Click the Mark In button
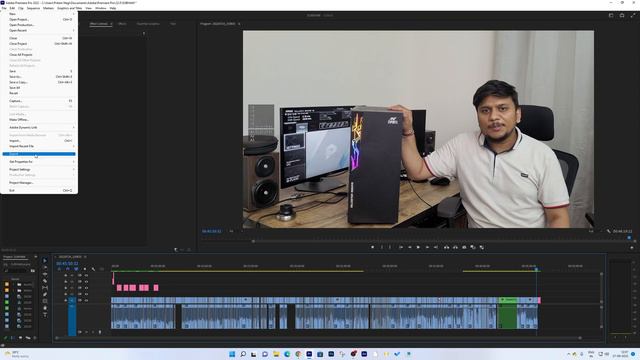 tap(382, 247)
